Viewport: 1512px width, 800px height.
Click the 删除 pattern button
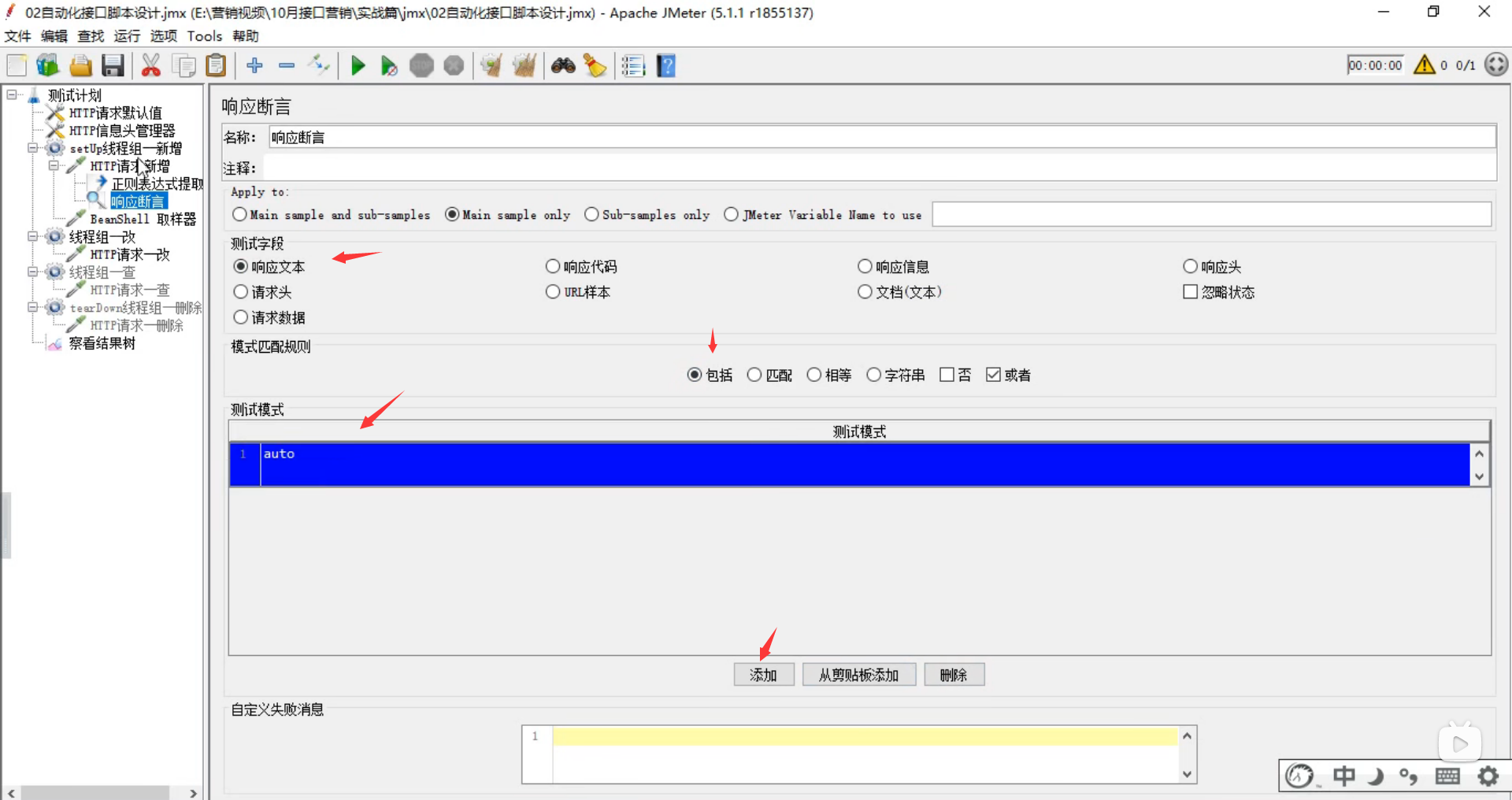pyautogui.click(x=954, y=675)
